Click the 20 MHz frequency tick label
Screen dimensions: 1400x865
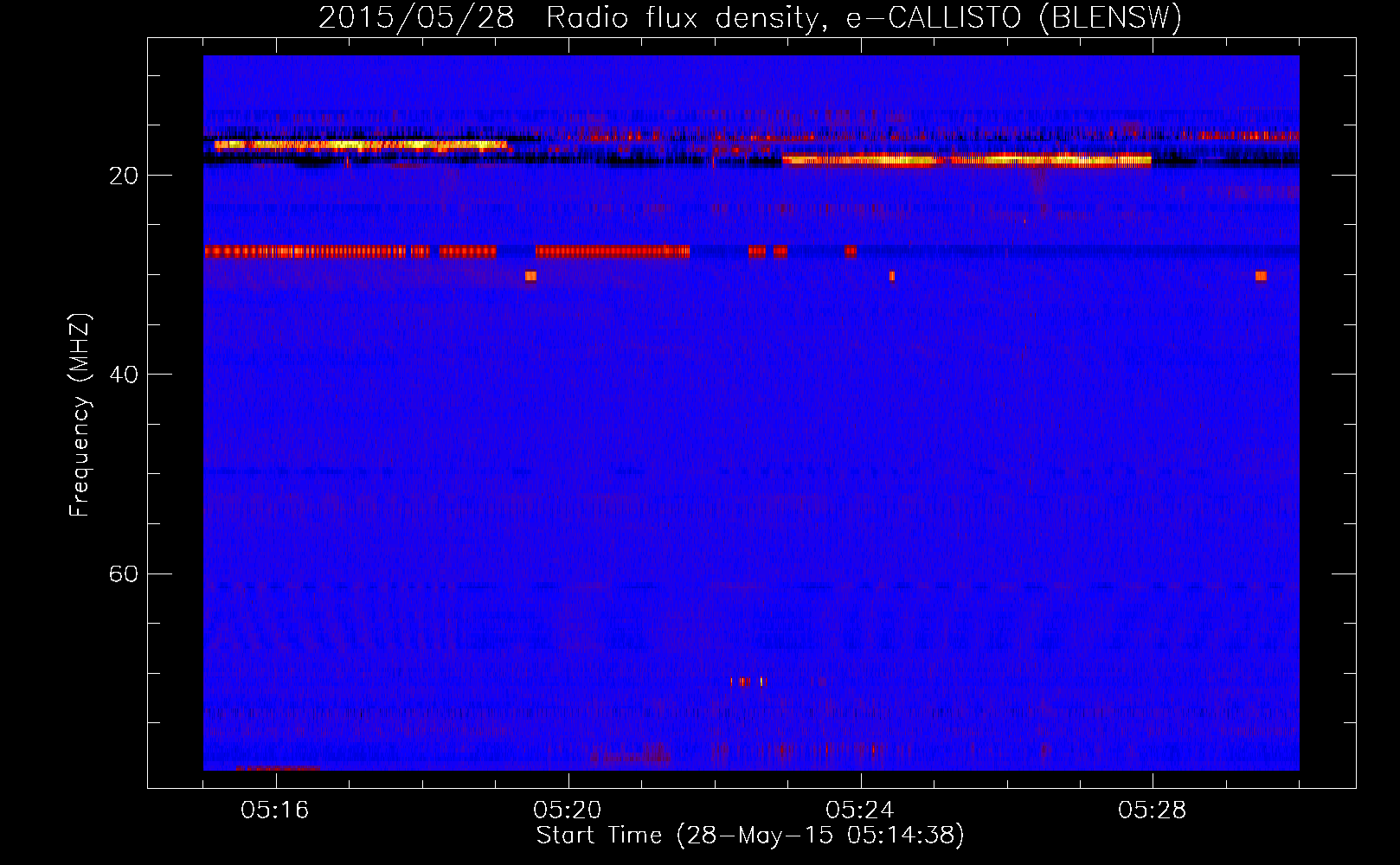pos(123,176)
